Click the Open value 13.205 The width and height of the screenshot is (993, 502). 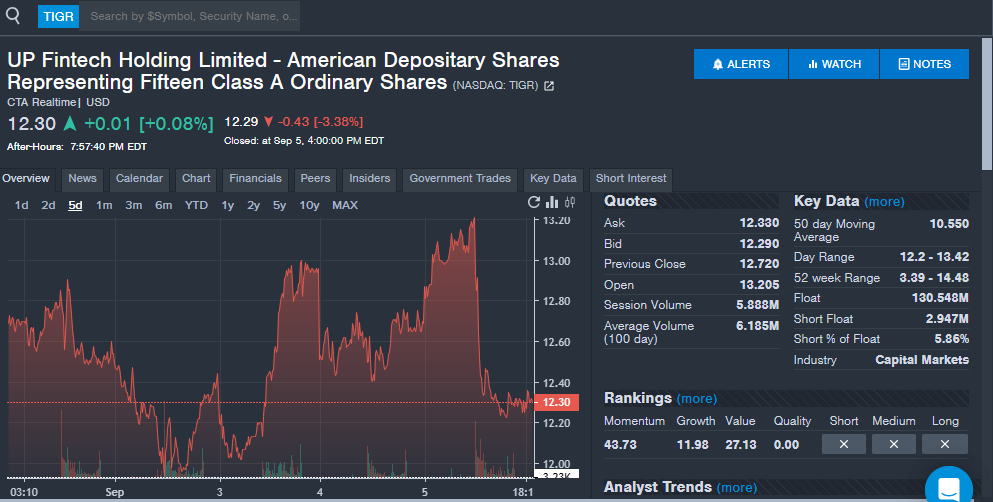pyautogui.click(x=759, y=285)
